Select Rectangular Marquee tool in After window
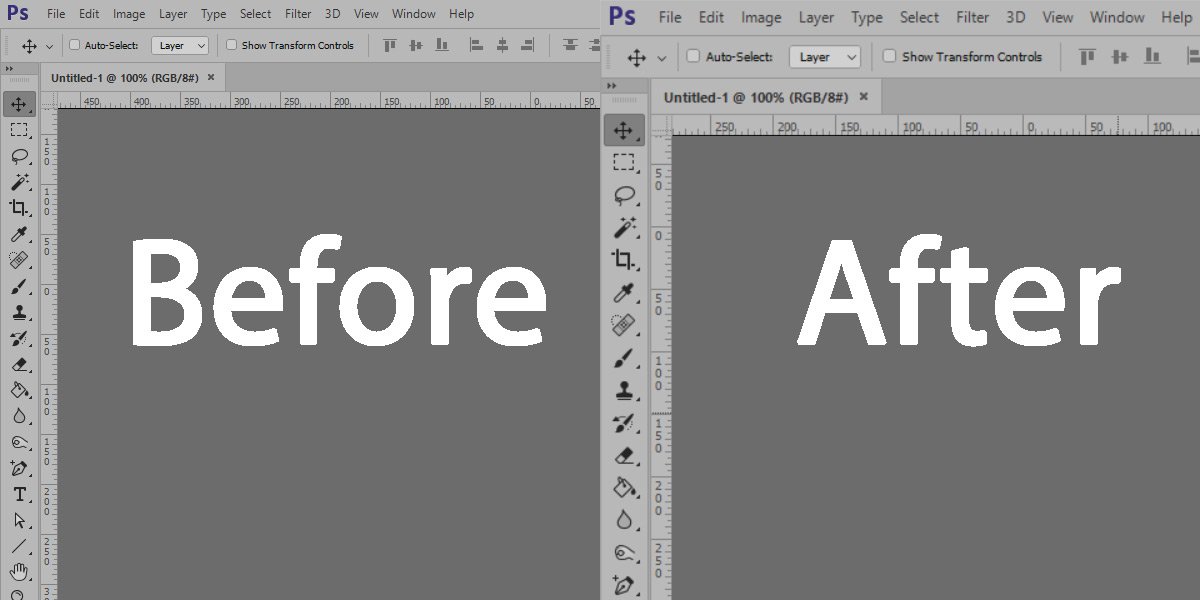Viewport: 1200px width, 600px height. [x=624, y=163]
